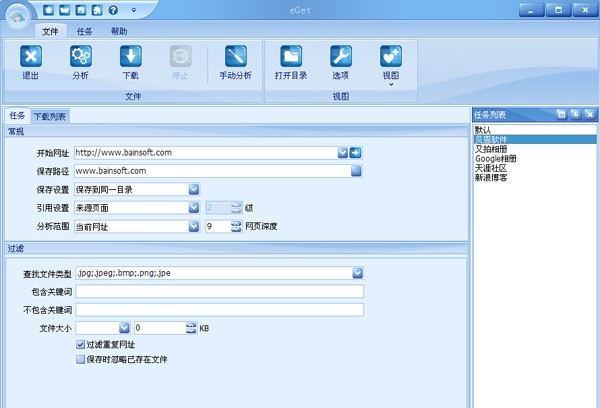Open 选项 options wrench icon

click(x=341, y=56)
